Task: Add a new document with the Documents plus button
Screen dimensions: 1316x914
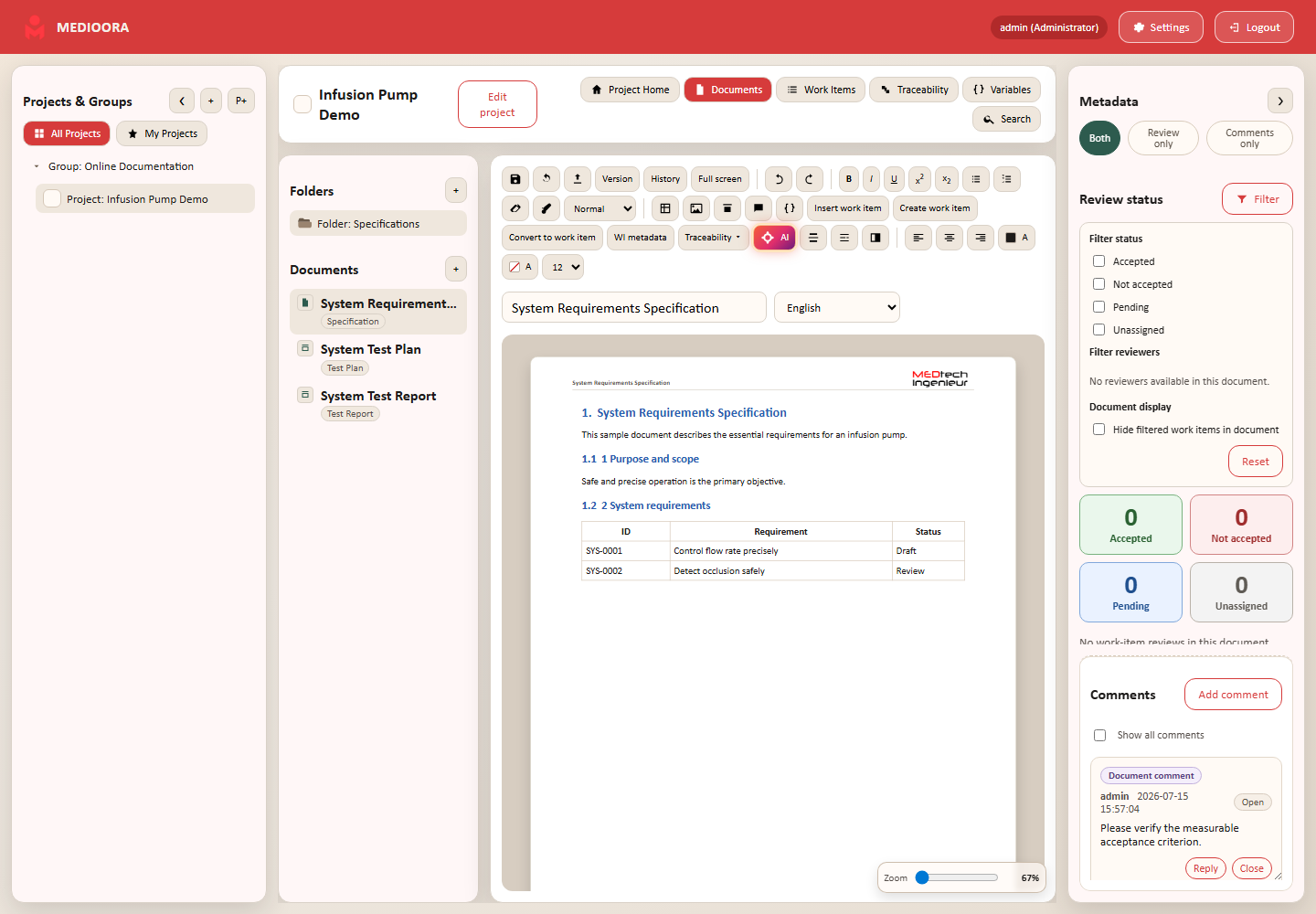Action: tap(456, 269)
